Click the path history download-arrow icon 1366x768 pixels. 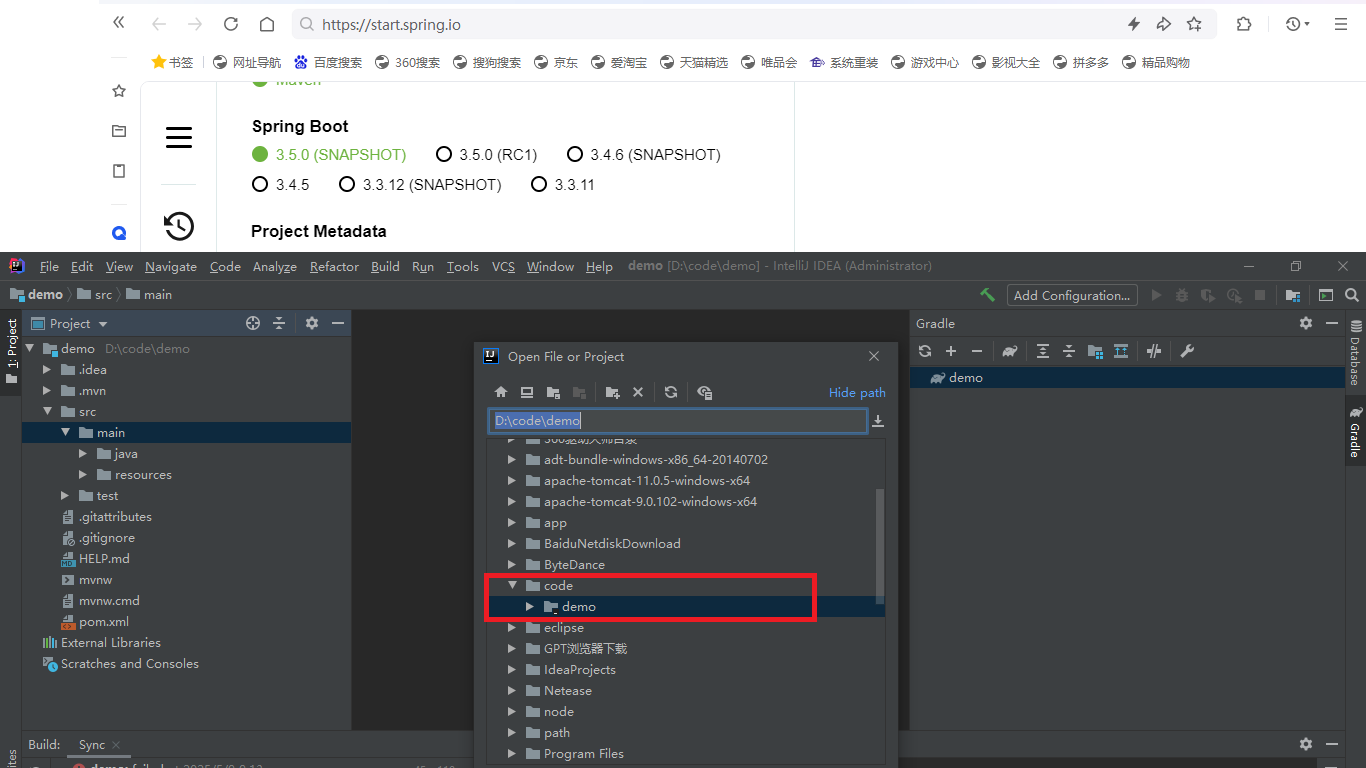click(878, 421)
